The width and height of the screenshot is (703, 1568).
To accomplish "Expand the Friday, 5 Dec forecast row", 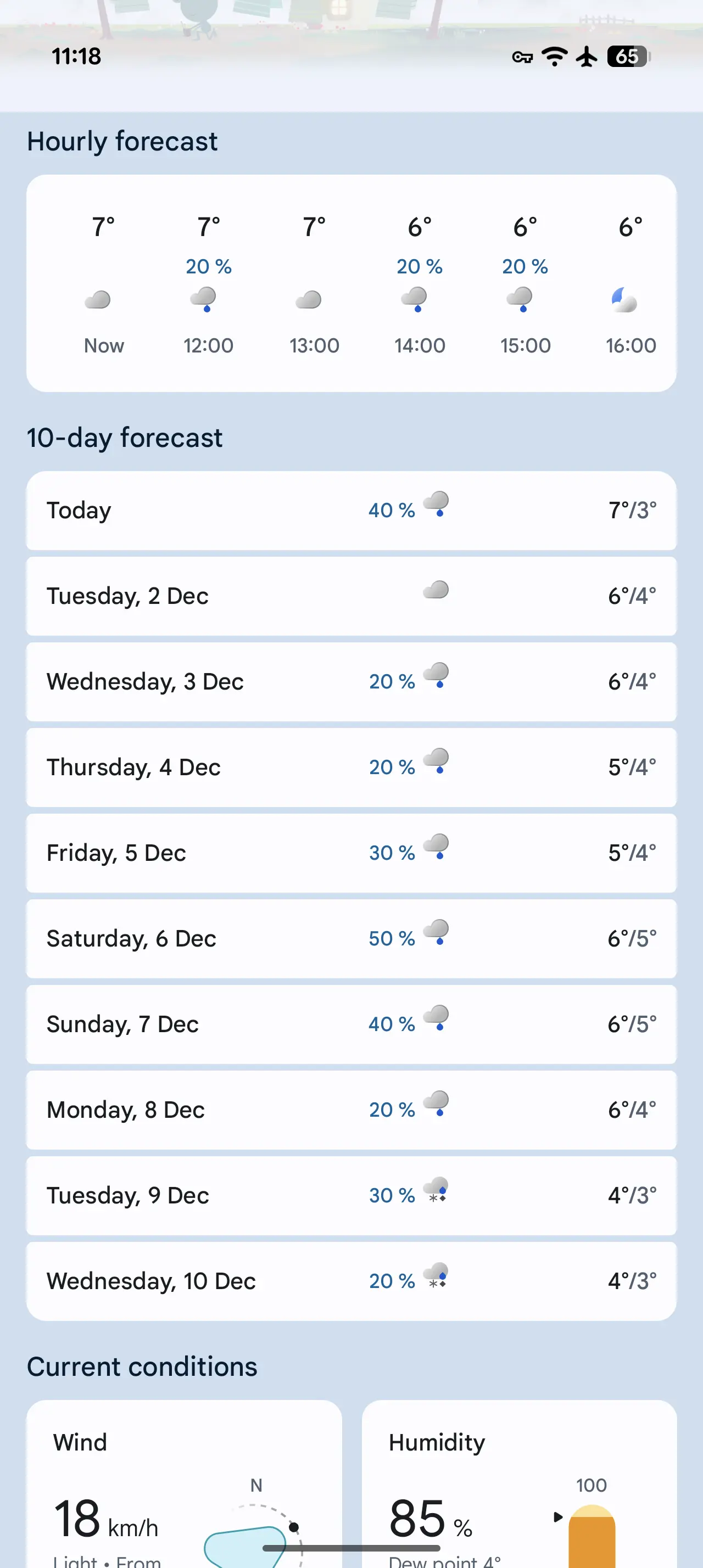I will pyautogui.click(x=351, y=853).
